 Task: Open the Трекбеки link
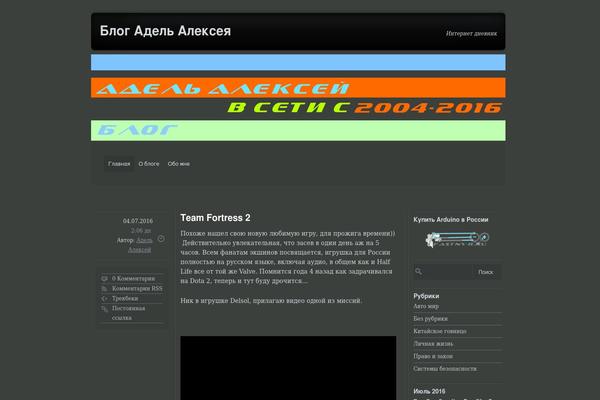click(x=125, y=298)
